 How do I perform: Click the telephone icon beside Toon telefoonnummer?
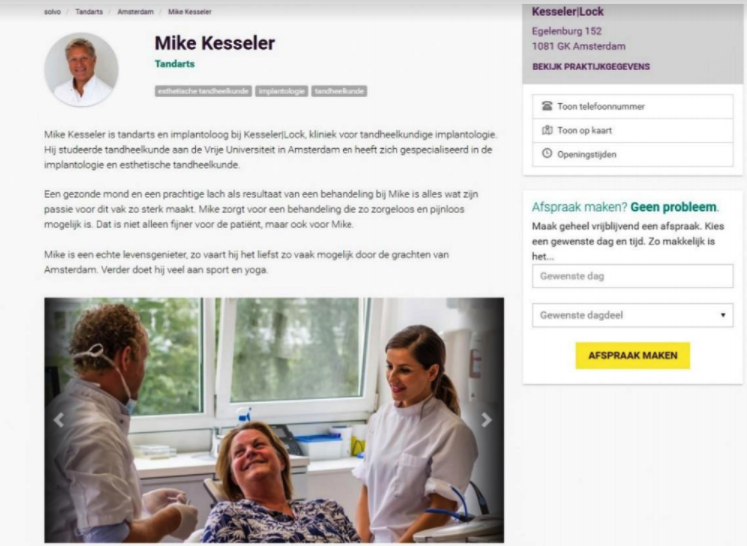[x=547, y=106]
